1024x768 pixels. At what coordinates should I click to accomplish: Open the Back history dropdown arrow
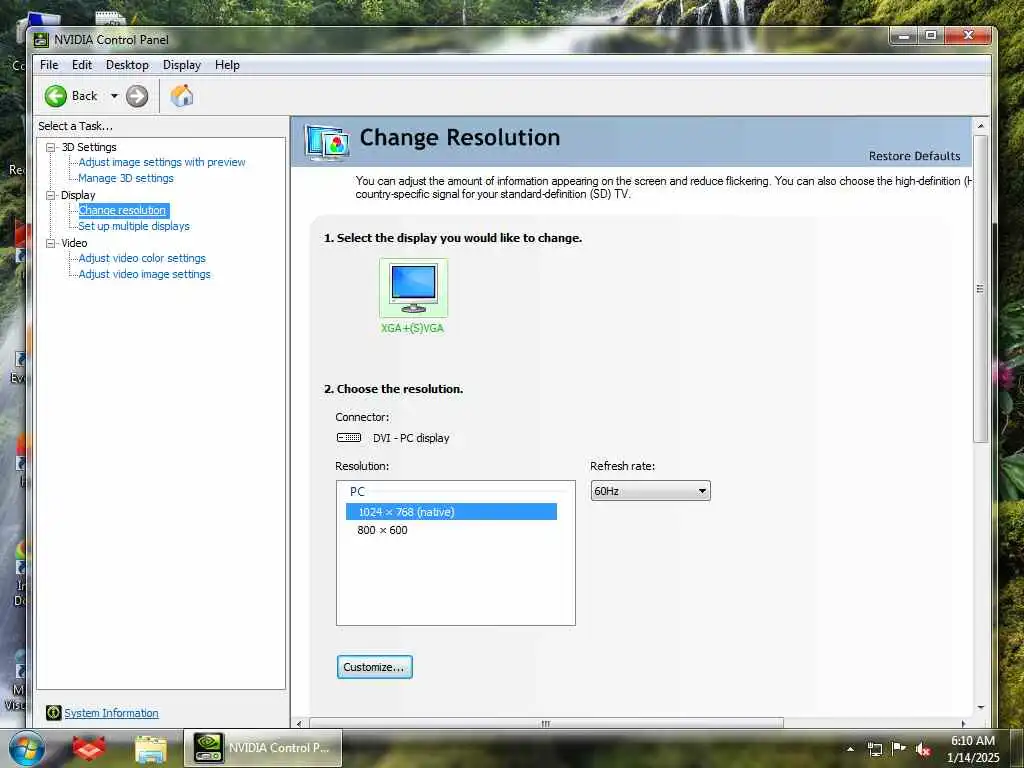point(114,96)
